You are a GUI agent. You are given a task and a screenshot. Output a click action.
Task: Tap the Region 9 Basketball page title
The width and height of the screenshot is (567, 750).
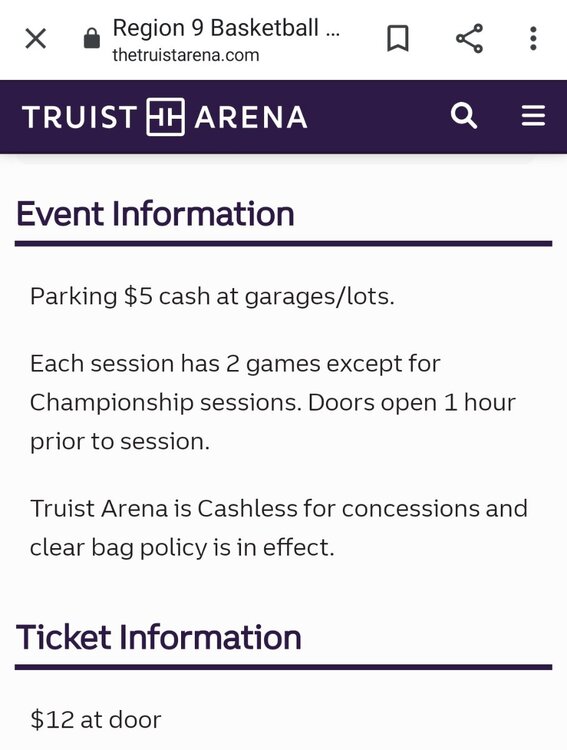tap(226, 28)
